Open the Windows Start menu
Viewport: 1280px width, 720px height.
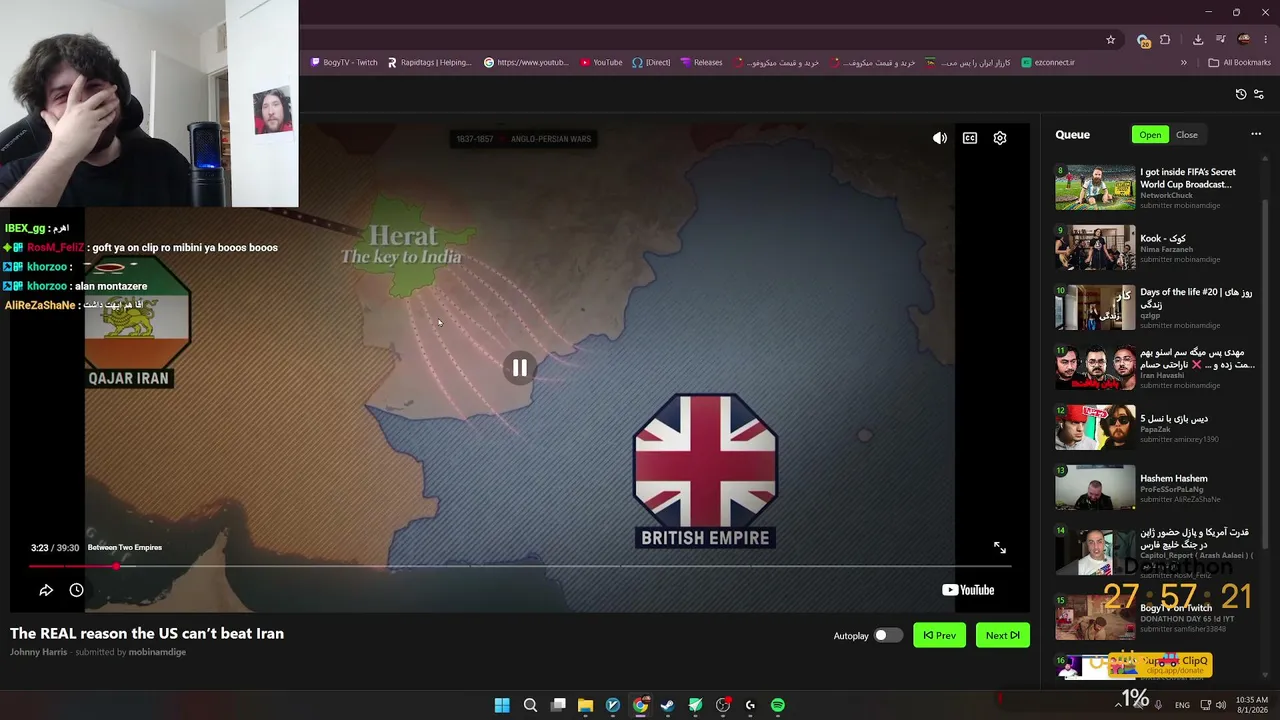click(502, 705)
